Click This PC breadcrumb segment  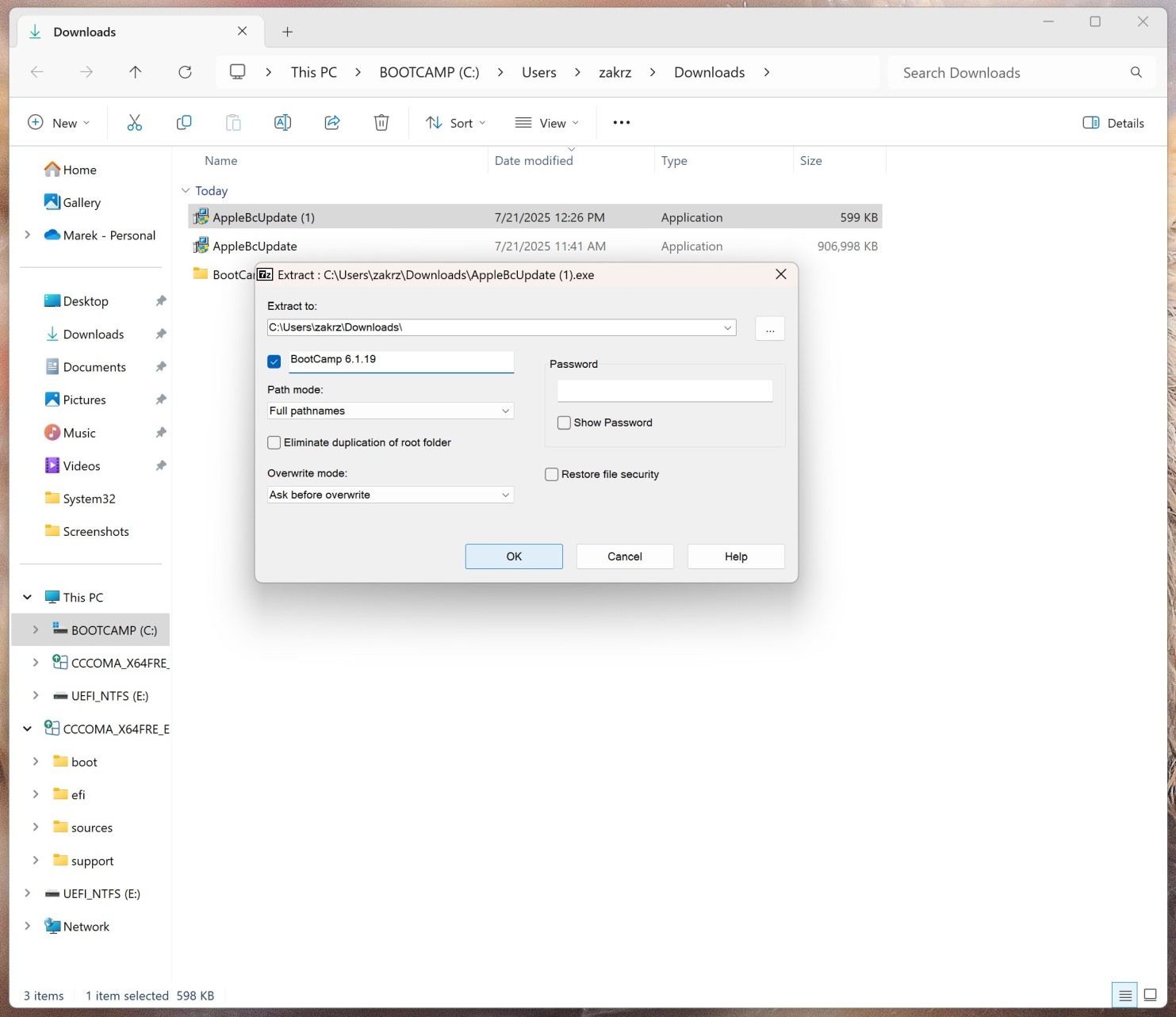click(314, 72)
